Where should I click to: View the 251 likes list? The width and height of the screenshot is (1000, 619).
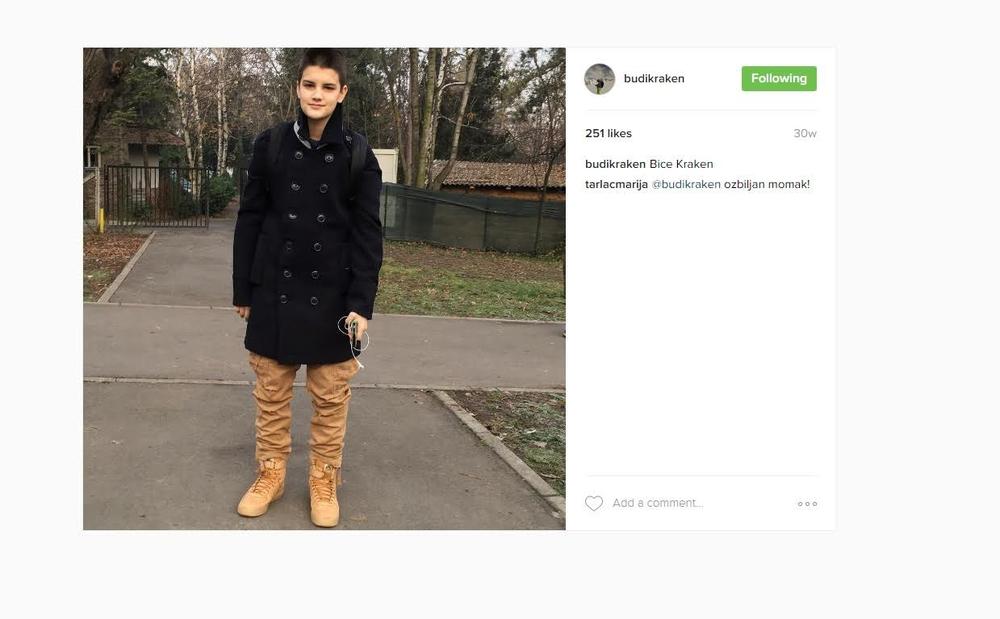608,133
